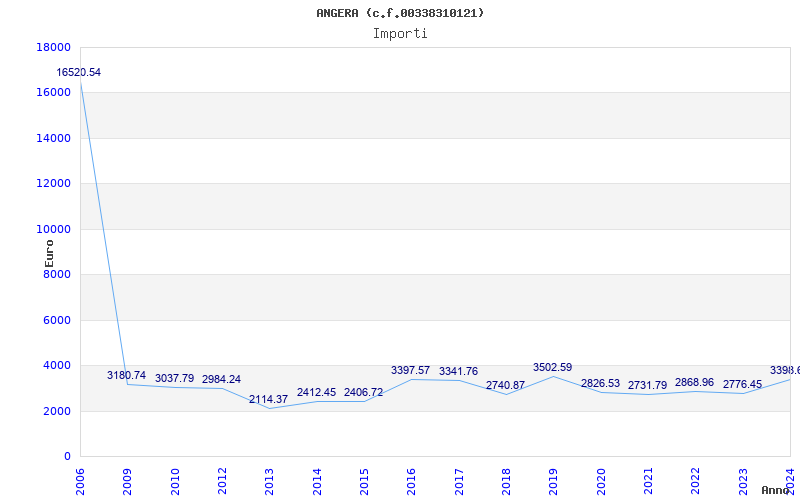800x500 pixels.
Task: Click the data label 2412.45
Action: click(x=316, y=393)
